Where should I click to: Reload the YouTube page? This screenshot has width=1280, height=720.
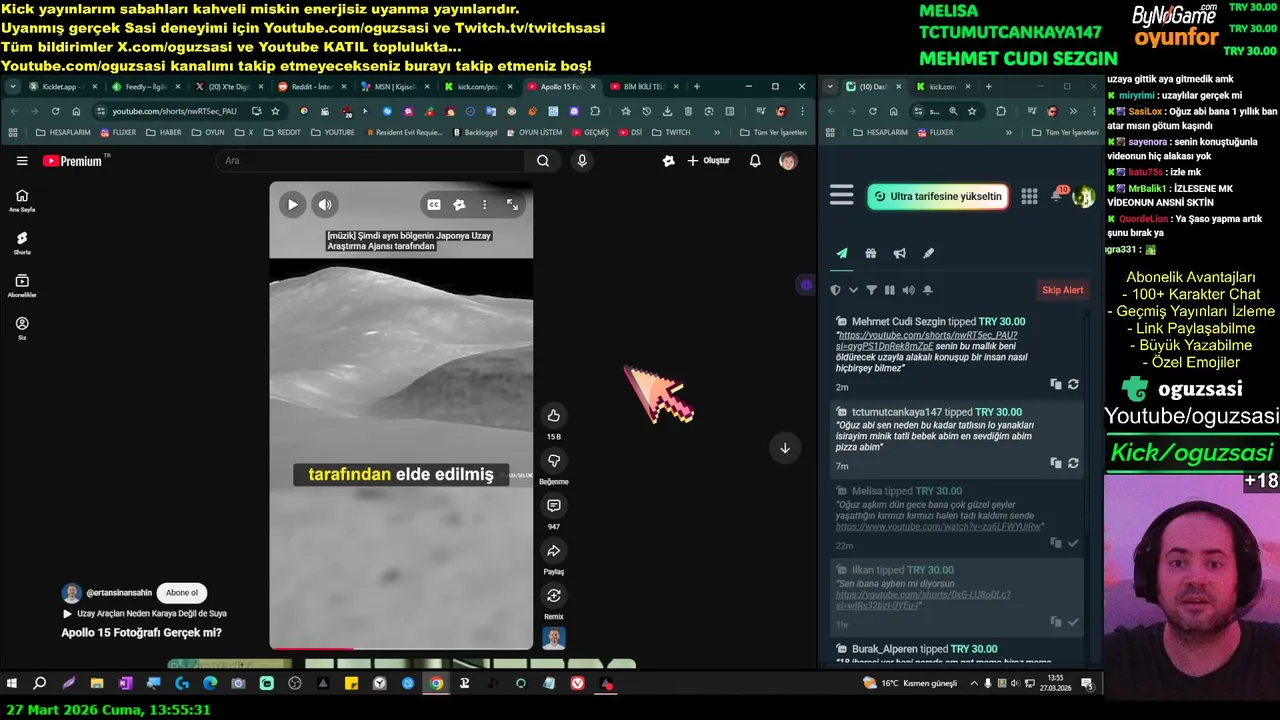(x=56, y=111)
